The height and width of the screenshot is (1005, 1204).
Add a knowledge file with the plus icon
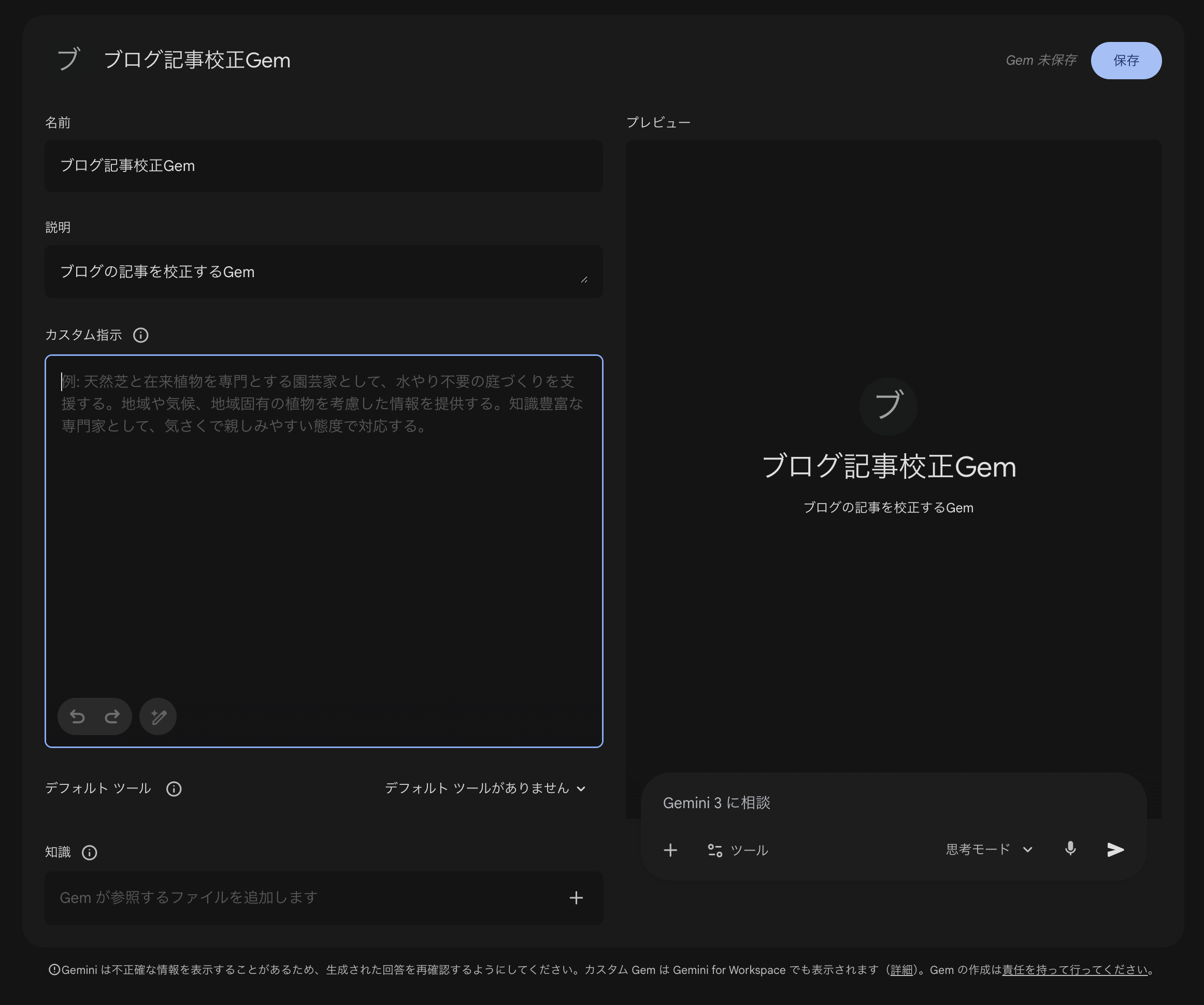tap(576, 898)
